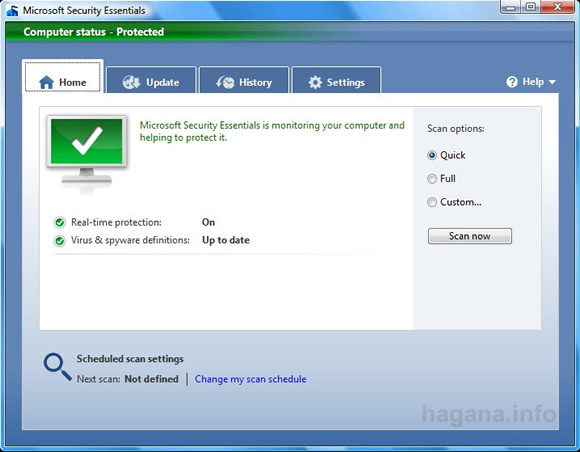Click the monitoring your computer message text
This screenshot has width=580, height=452.
pos(272,131)
